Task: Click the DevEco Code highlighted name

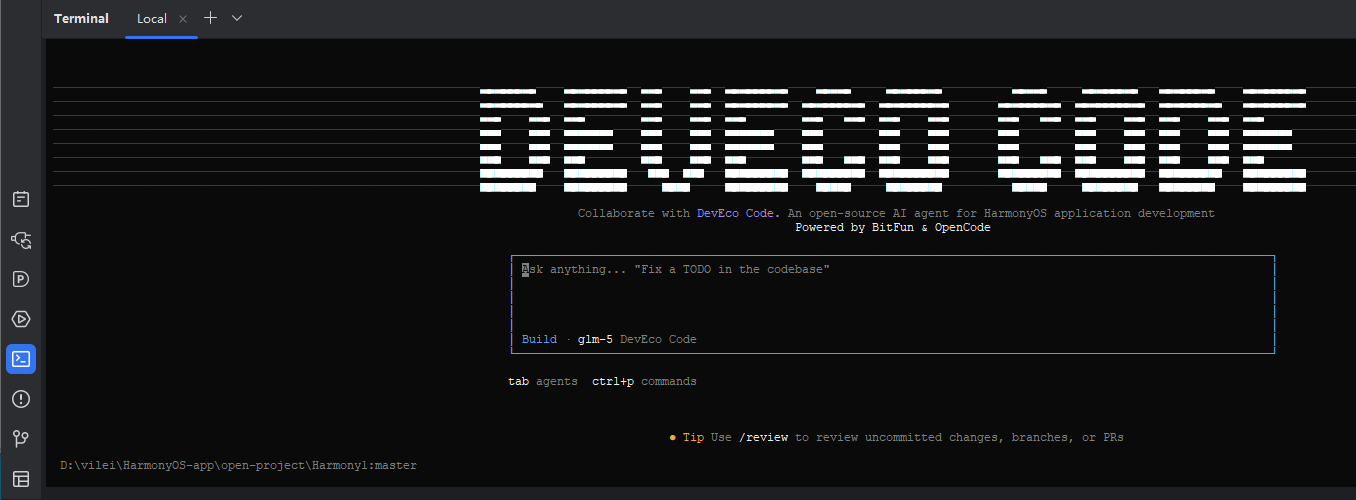Action: click(x=738, y=213)
